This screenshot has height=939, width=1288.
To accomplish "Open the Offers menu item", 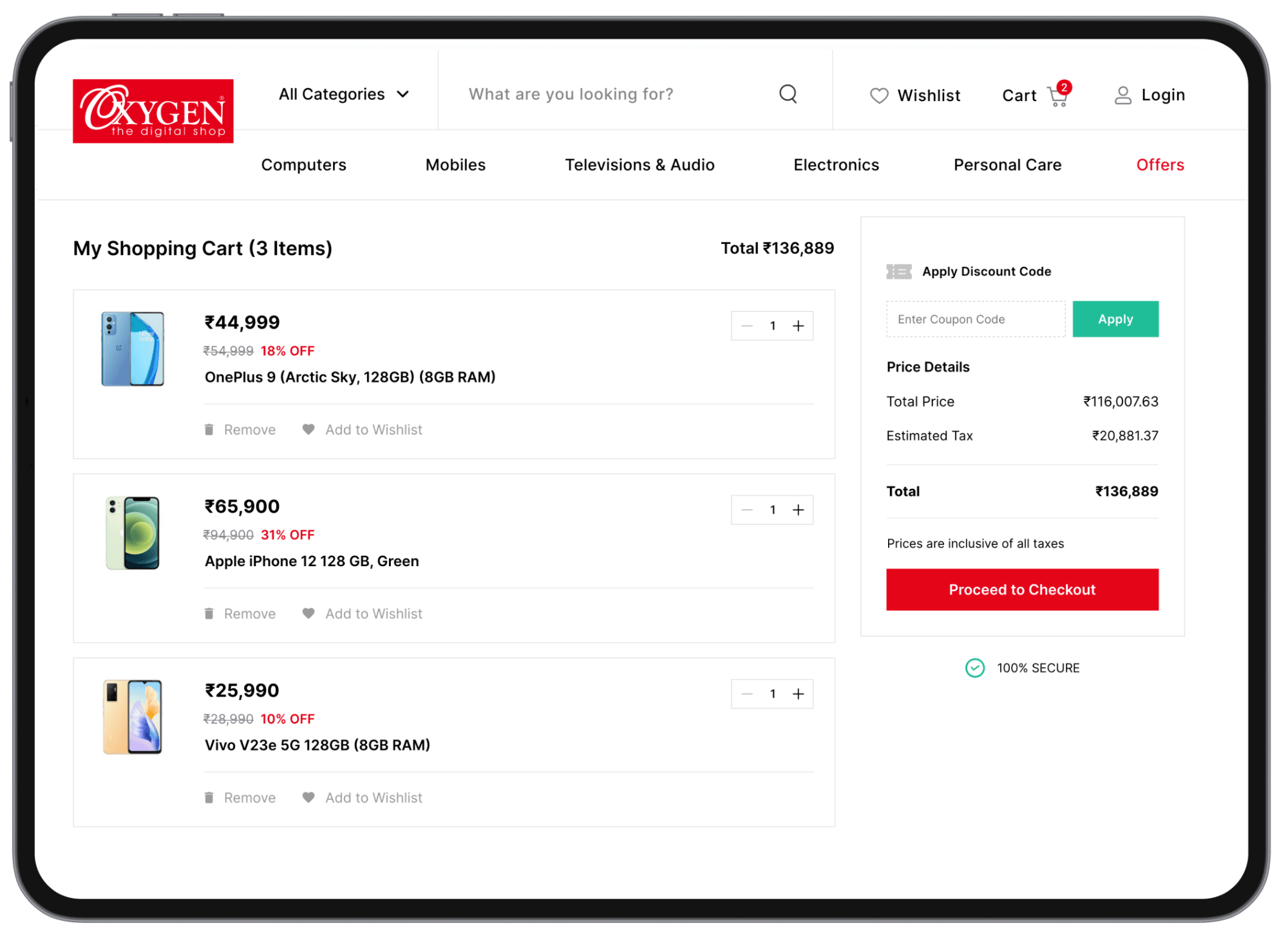I will pyautogui.click(x=1160, y=165).
